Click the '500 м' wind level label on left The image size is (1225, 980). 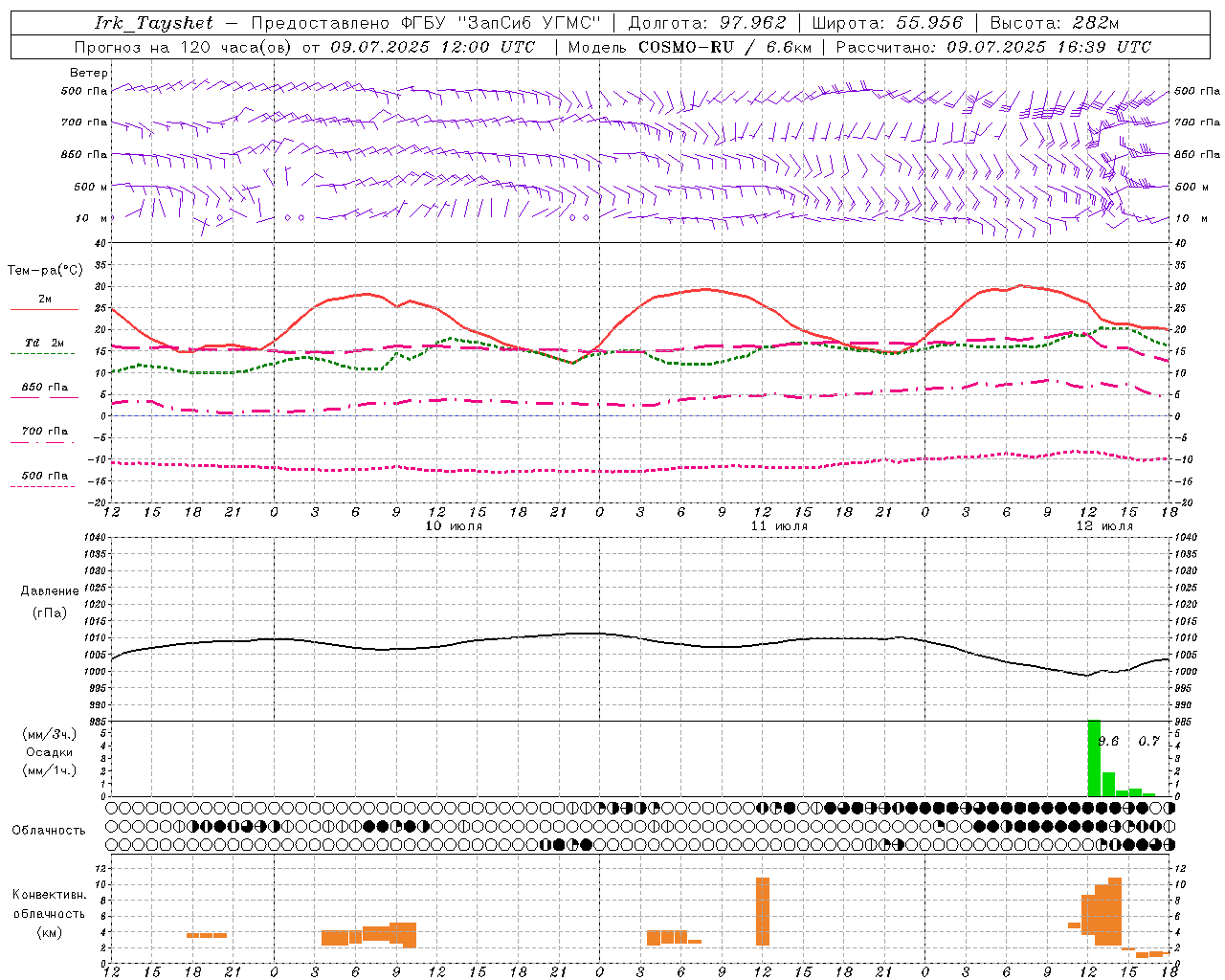tap(91, 187)
